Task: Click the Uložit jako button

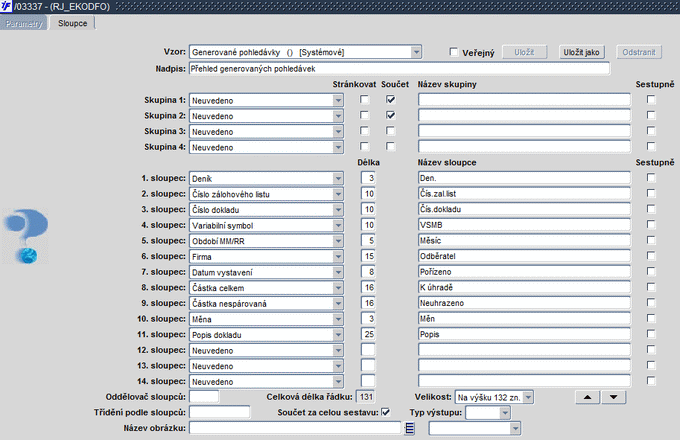Action: tap(581, 52)
